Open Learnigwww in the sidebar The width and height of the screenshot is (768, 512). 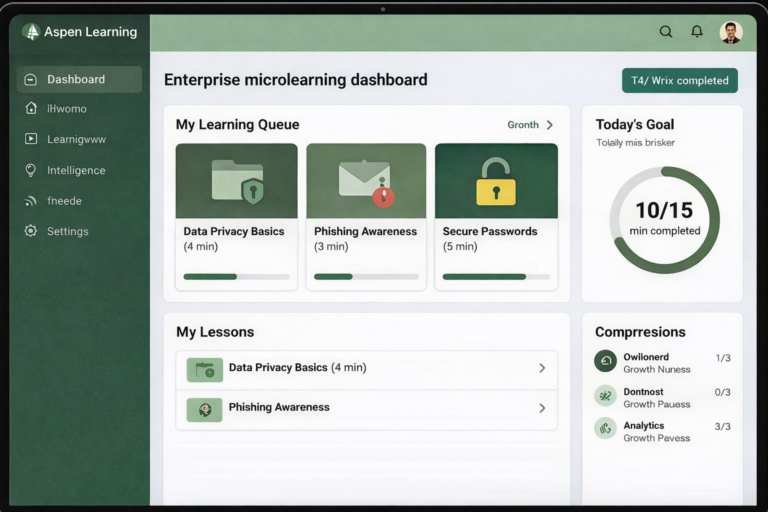point(76,139)
